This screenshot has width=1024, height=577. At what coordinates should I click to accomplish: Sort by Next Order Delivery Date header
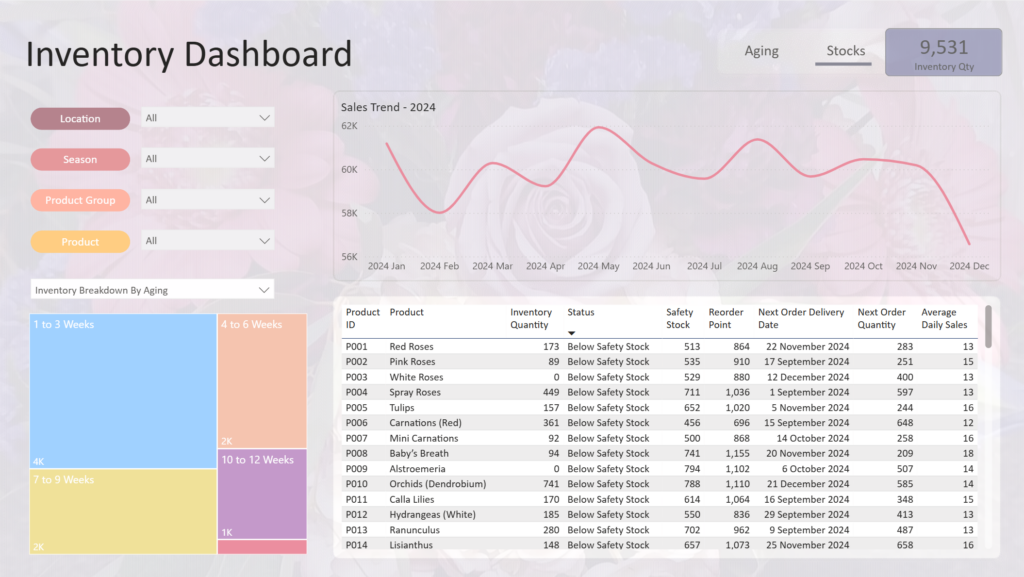tap(801, 319)
